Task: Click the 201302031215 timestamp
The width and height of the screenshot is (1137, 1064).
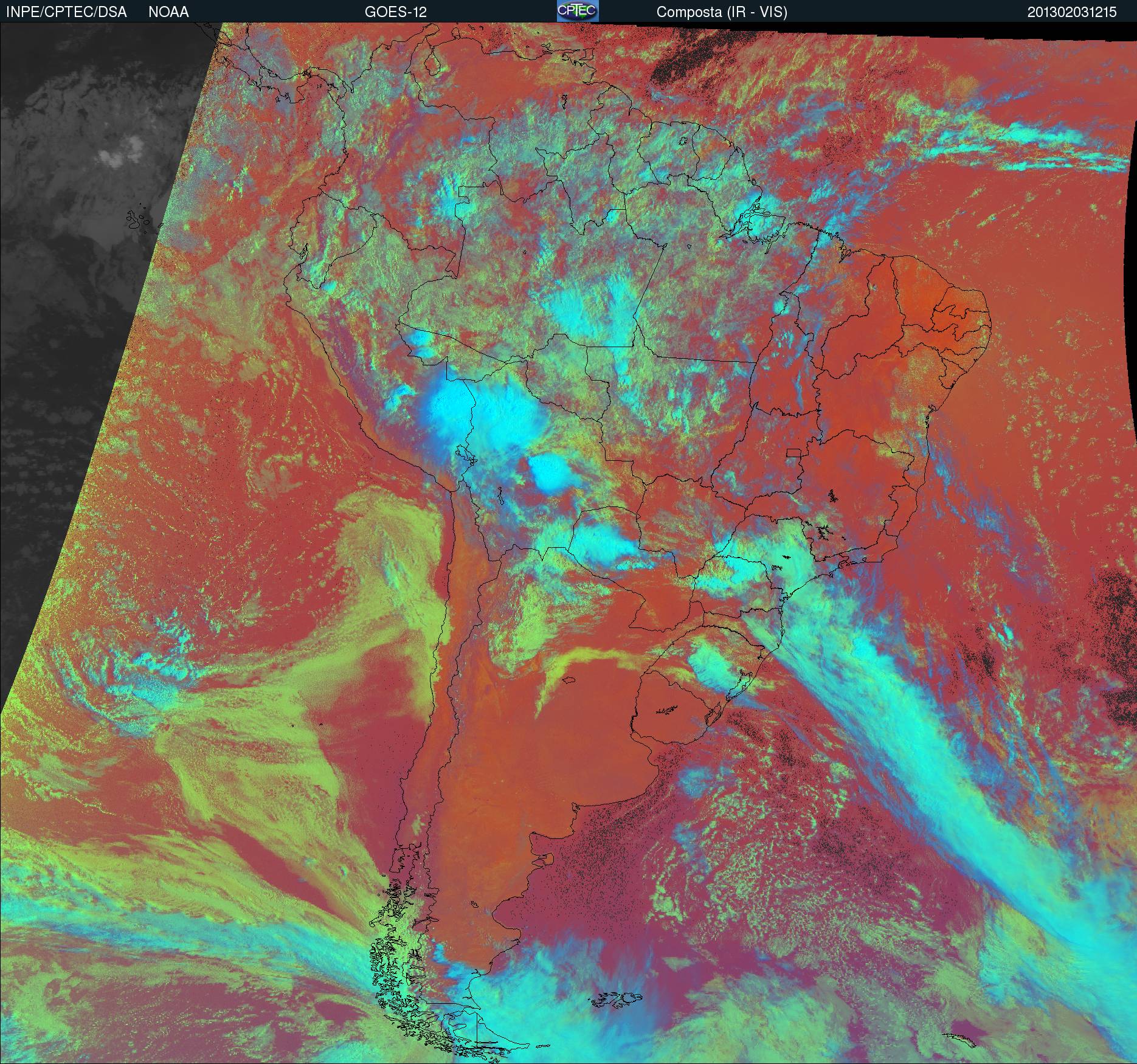Action: (x=1072, y=12)
